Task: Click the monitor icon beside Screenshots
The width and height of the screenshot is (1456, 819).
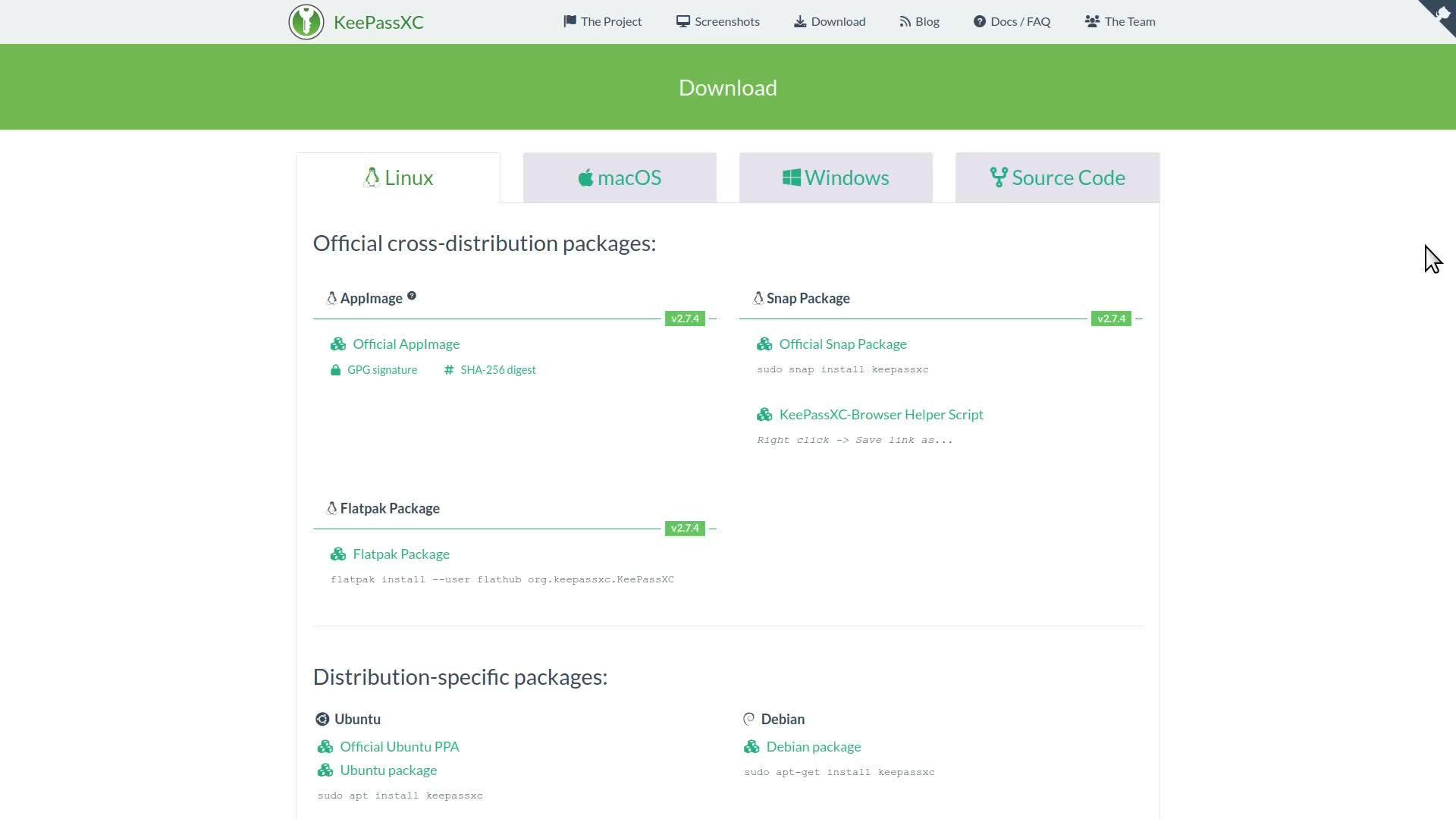Action: pos(683,21)
